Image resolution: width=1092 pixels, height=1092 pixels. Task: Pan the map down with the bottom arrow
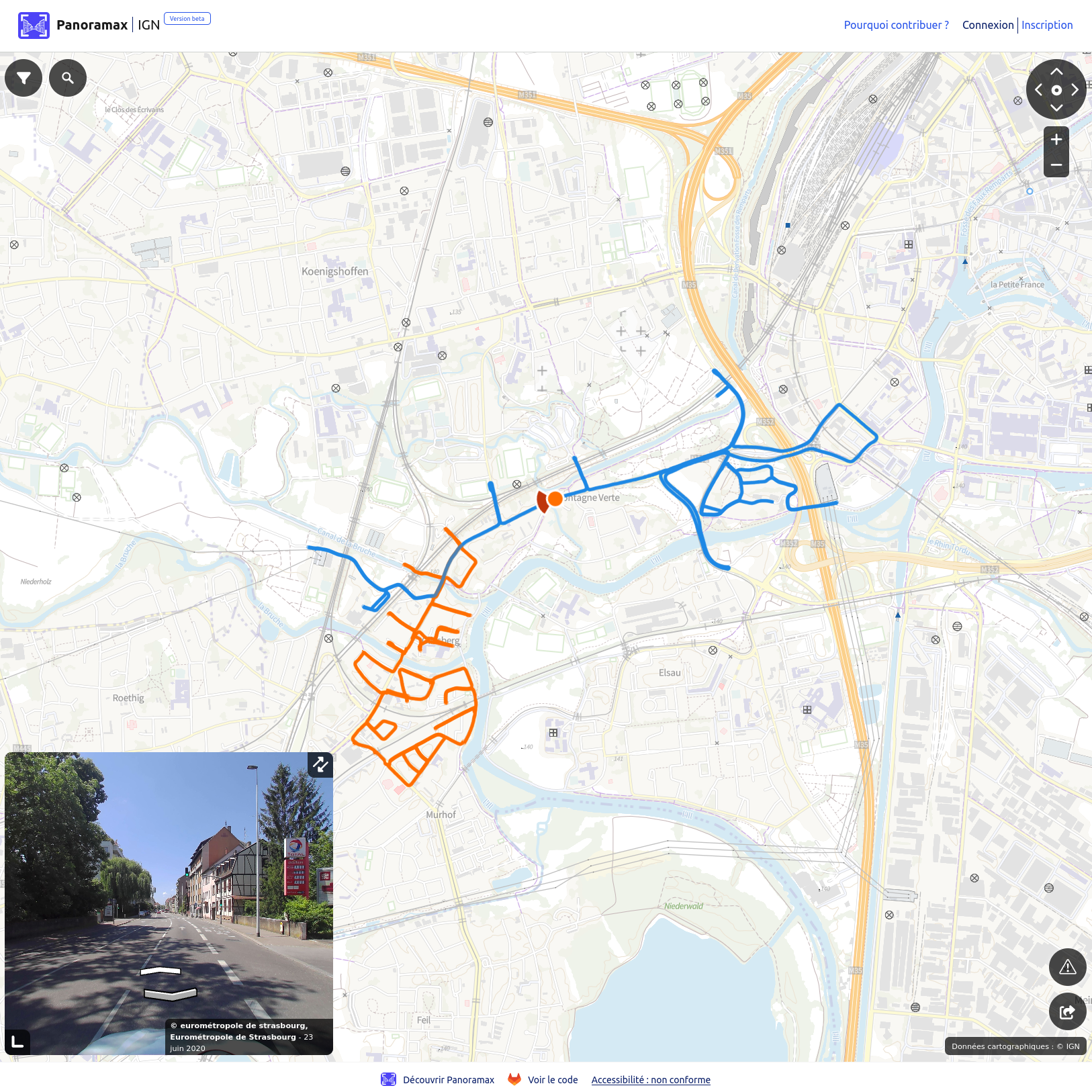click(x=1056, y=108)
